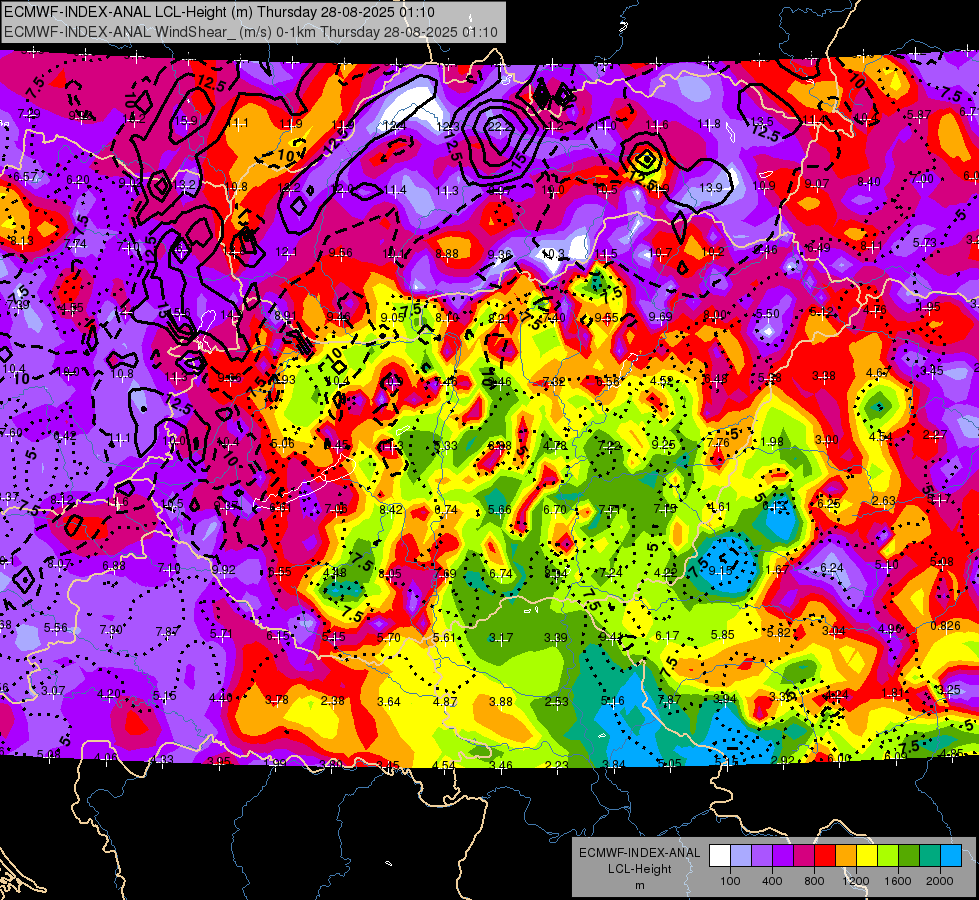Screen dimensions: 979x900
Task: Click the 8.40 grid value
Action: click(869, 182)
